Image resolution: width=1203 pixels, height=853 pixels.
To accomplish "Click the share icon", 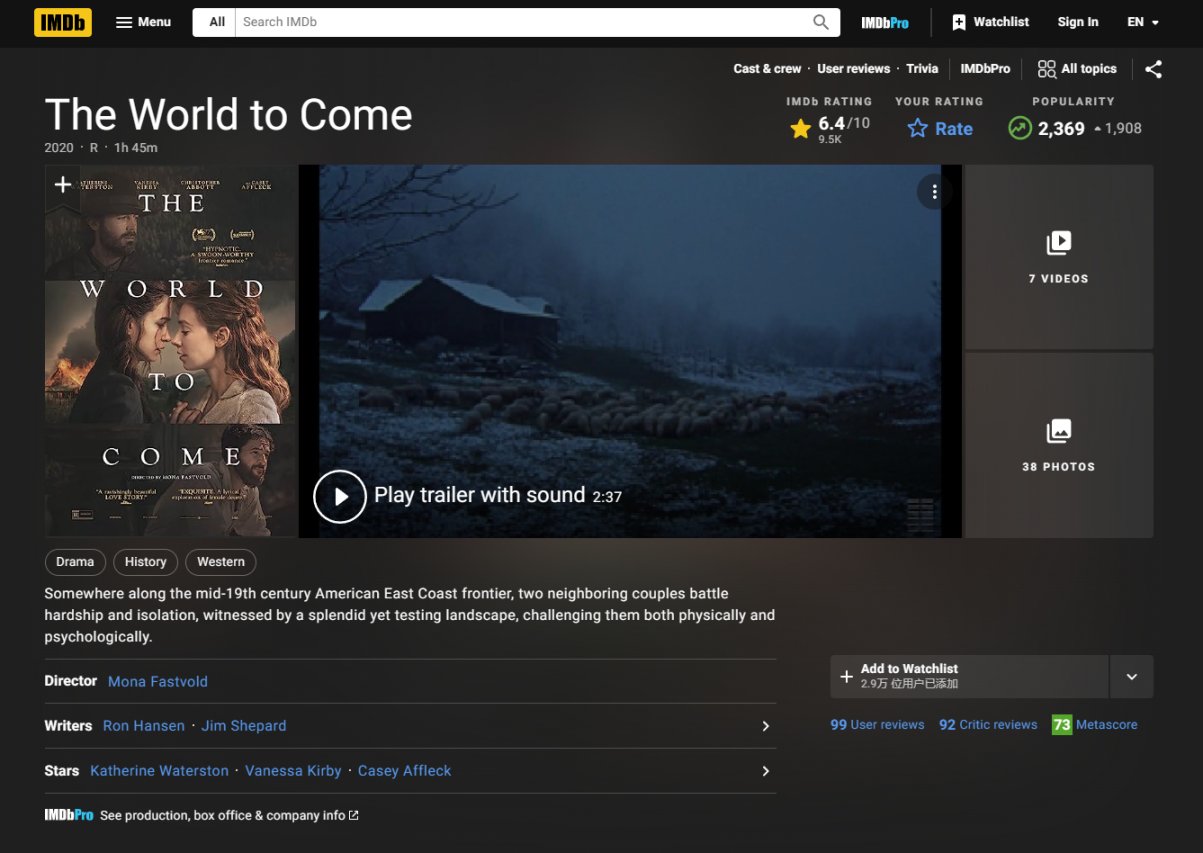I will click(x=1153, y=69).
